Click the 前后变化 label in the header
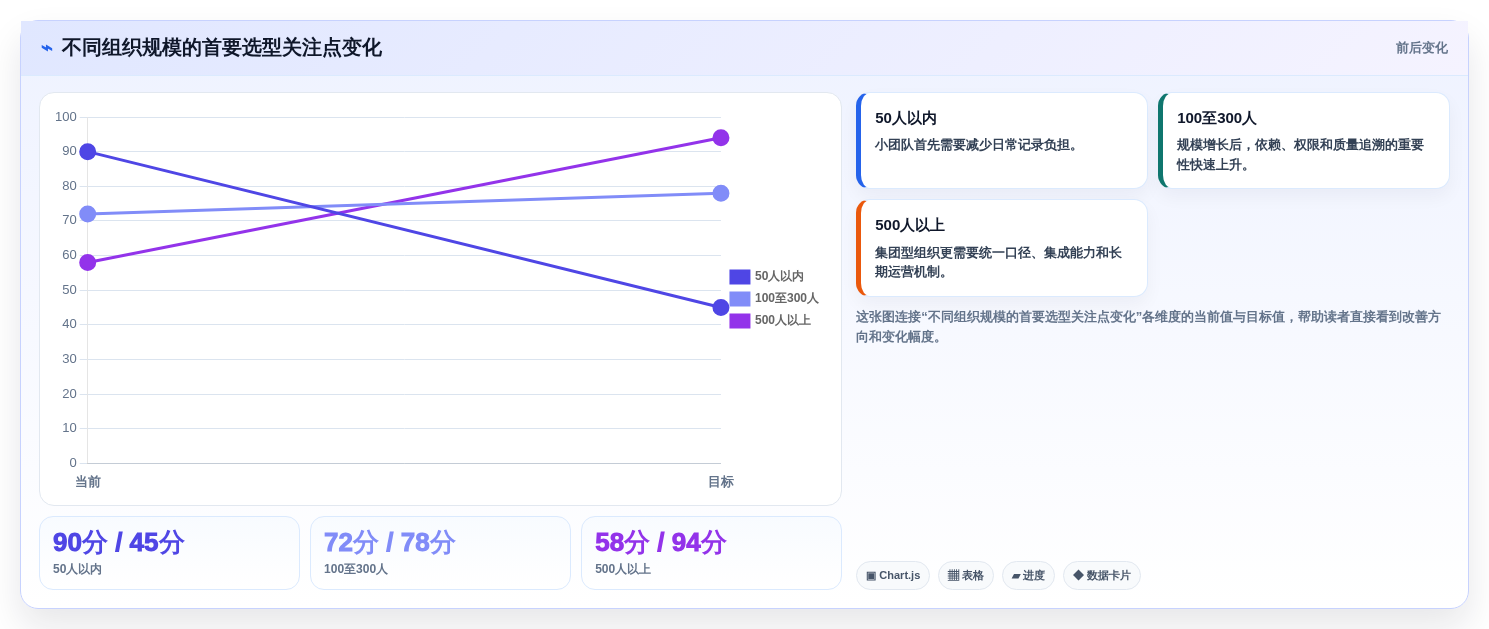This screenshot has height=629, width=1489. tap(1421, 48)
